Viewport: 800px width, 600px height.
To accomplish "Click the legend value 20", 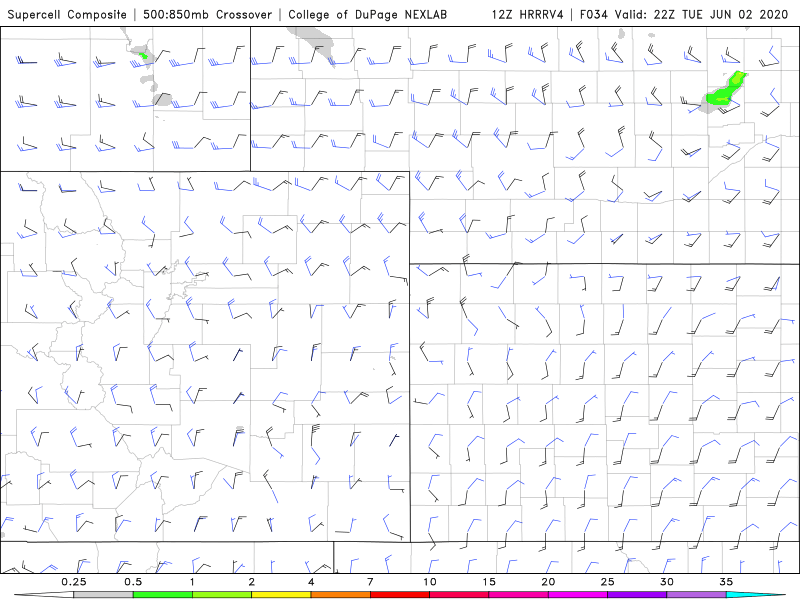I will pyautogui.click(x=548, y=582).
